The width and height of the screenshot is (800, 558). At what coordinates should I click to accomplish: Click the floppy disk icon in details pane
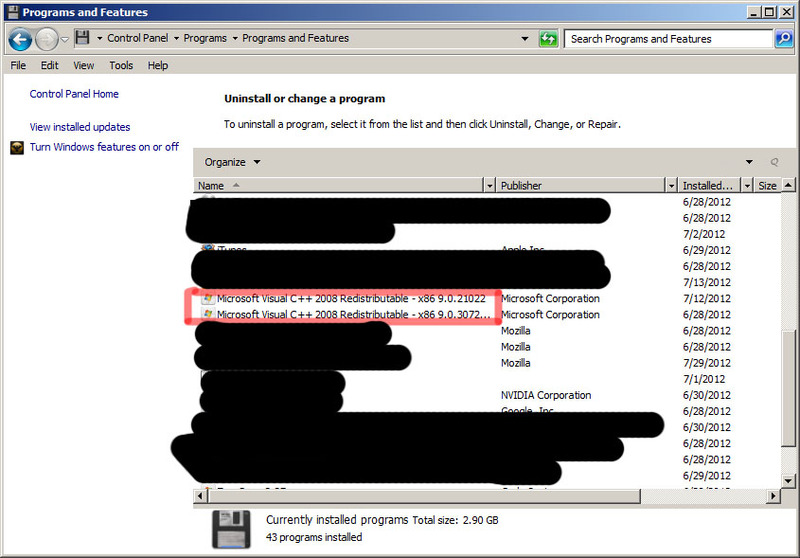click(x=231, y=528)
